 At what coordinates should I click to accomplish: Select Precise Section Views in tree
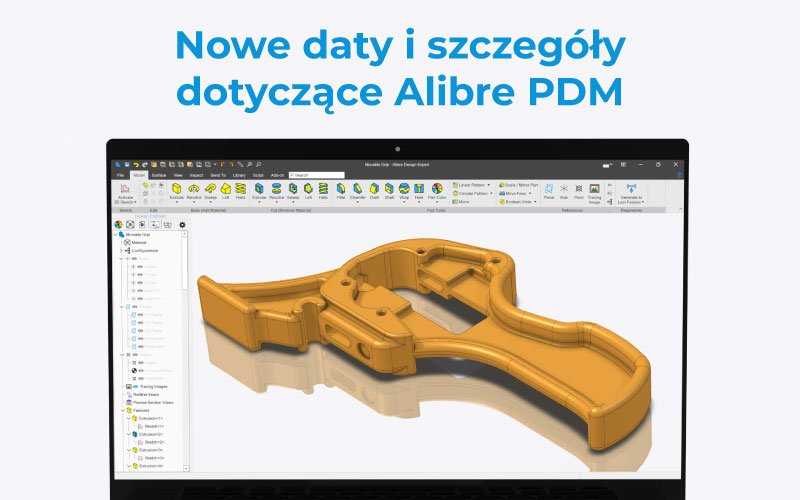149,403
